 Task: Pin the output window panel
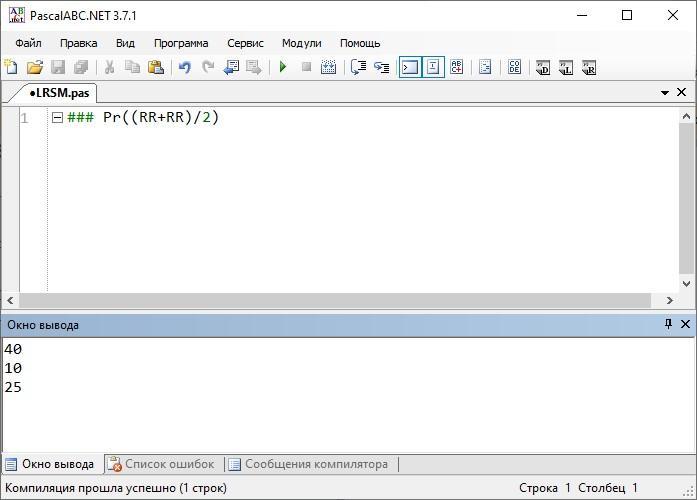click(668, 324)
